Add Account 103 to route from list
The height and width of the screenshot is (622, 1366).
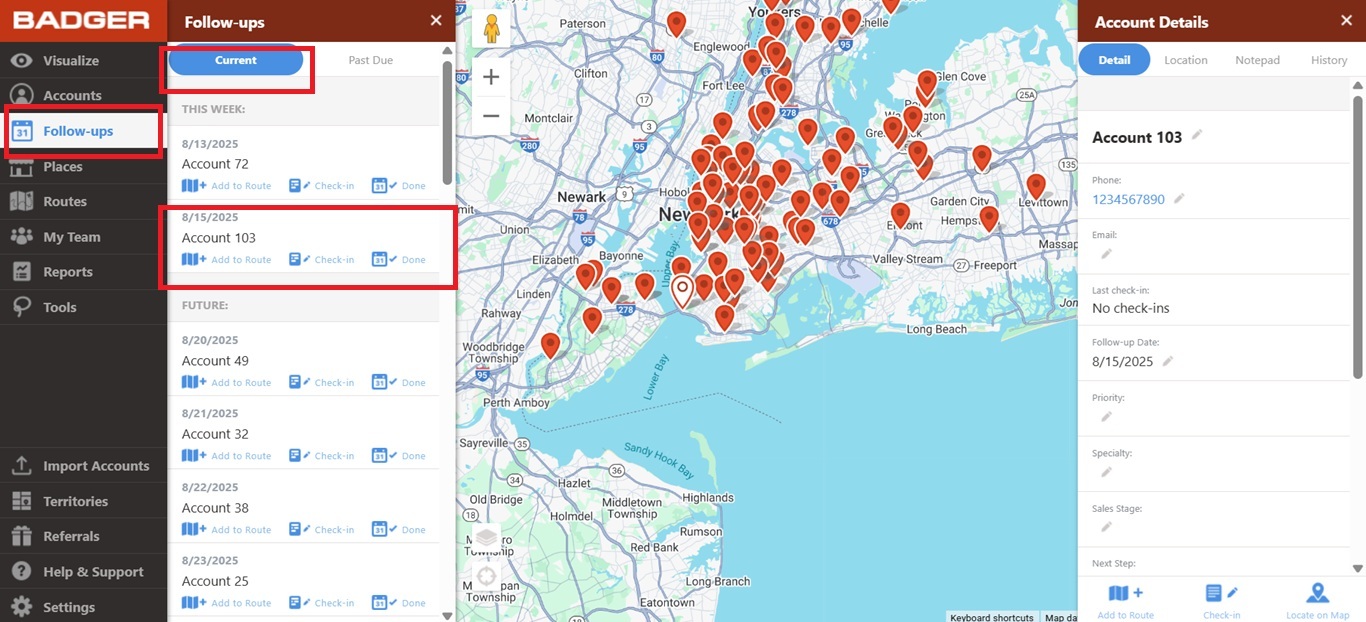227,260
